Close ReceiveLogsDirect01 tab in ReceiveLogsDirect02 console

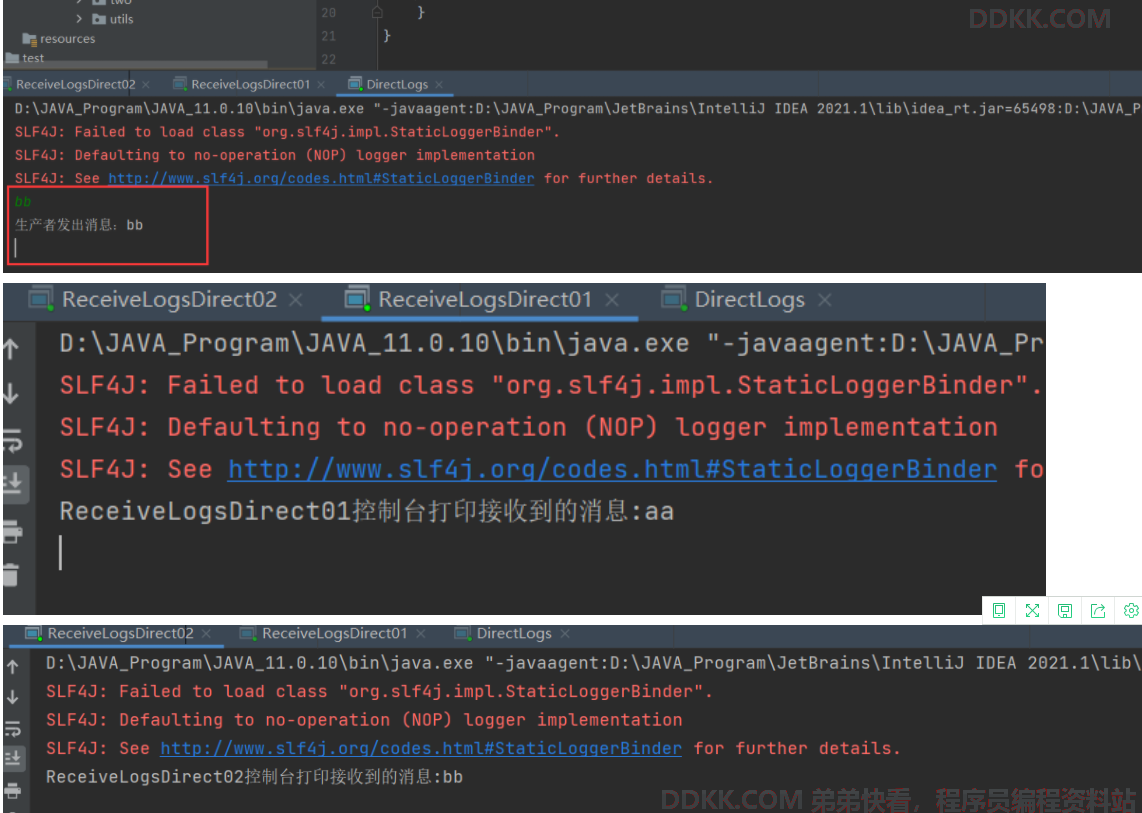click(420, 634)
